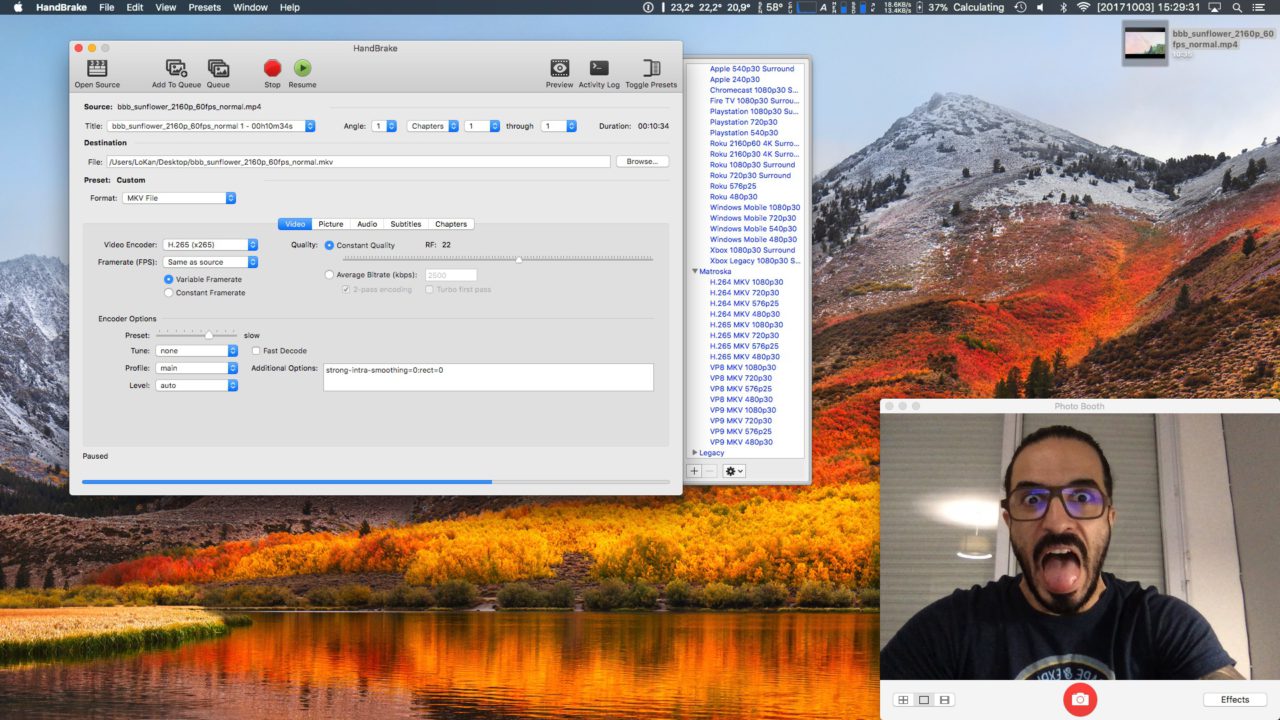Add a preset with the plus button

click(x=695, y=471)
